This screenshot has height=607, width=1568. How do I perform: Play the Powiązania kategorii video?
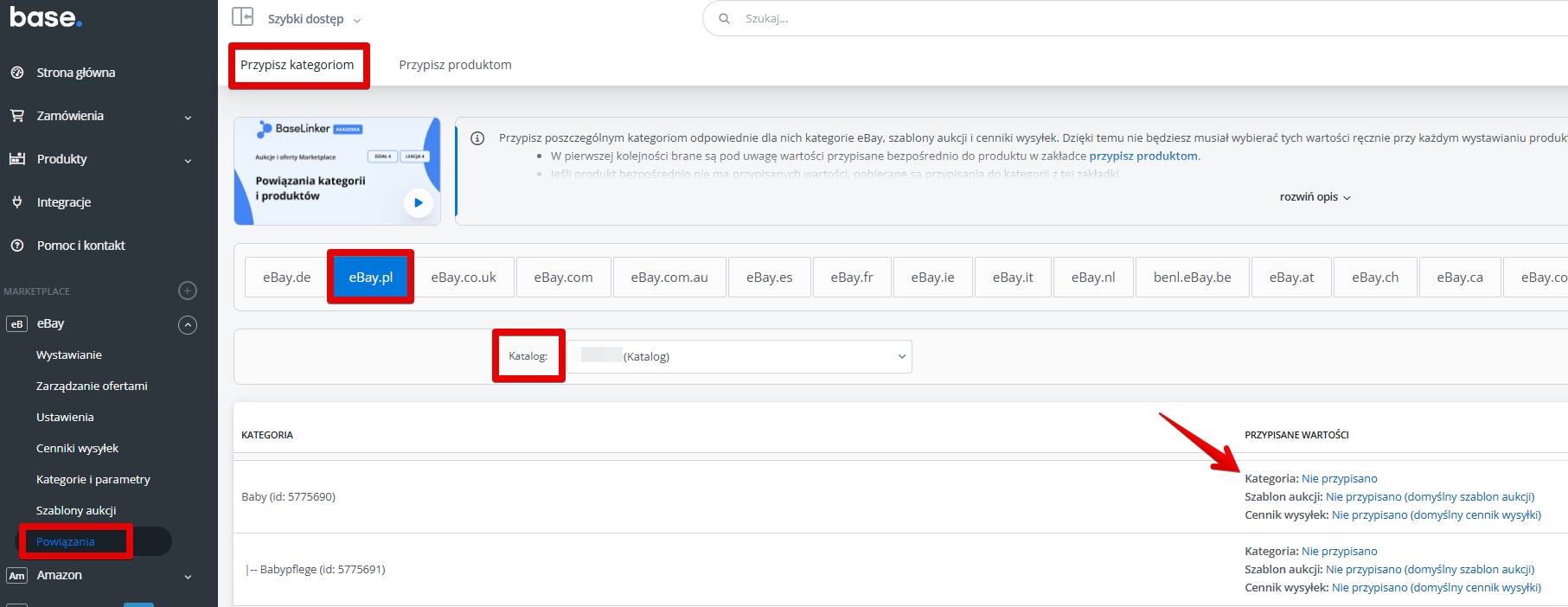(419, 203)
